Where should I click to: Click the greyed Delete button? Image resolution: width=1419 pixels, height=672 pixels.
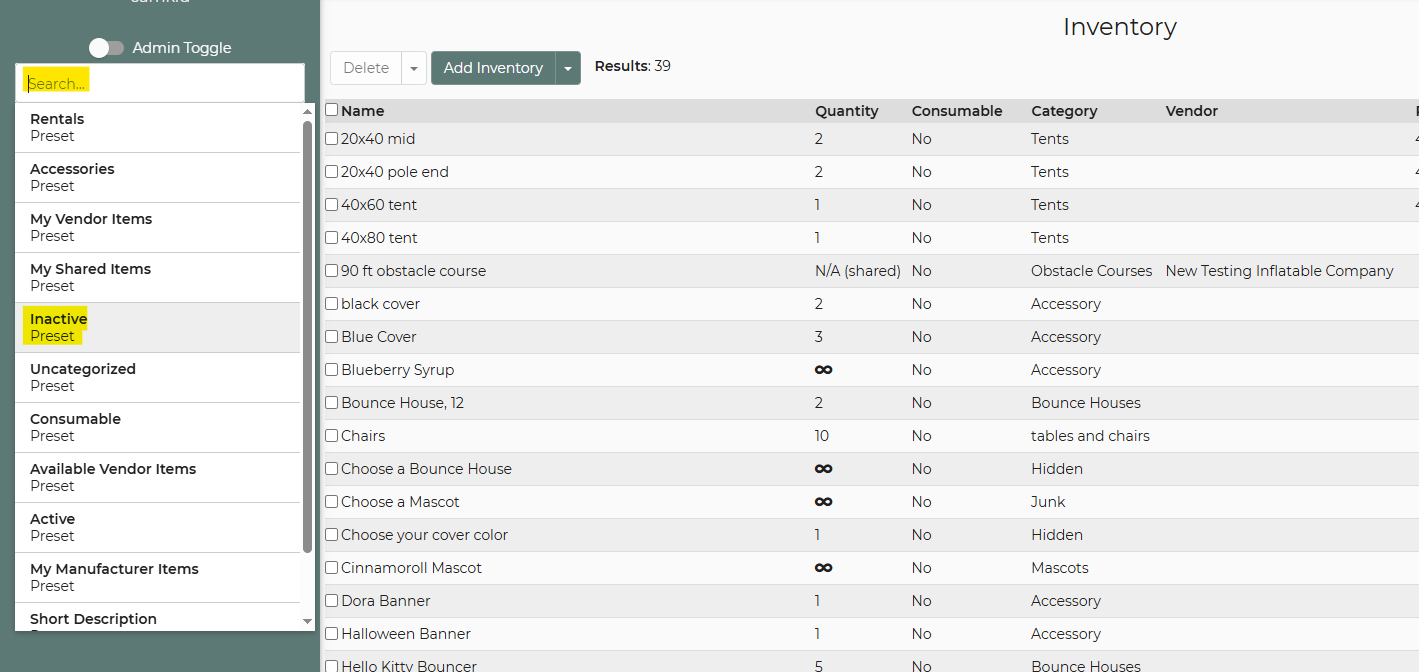[366, 68]
